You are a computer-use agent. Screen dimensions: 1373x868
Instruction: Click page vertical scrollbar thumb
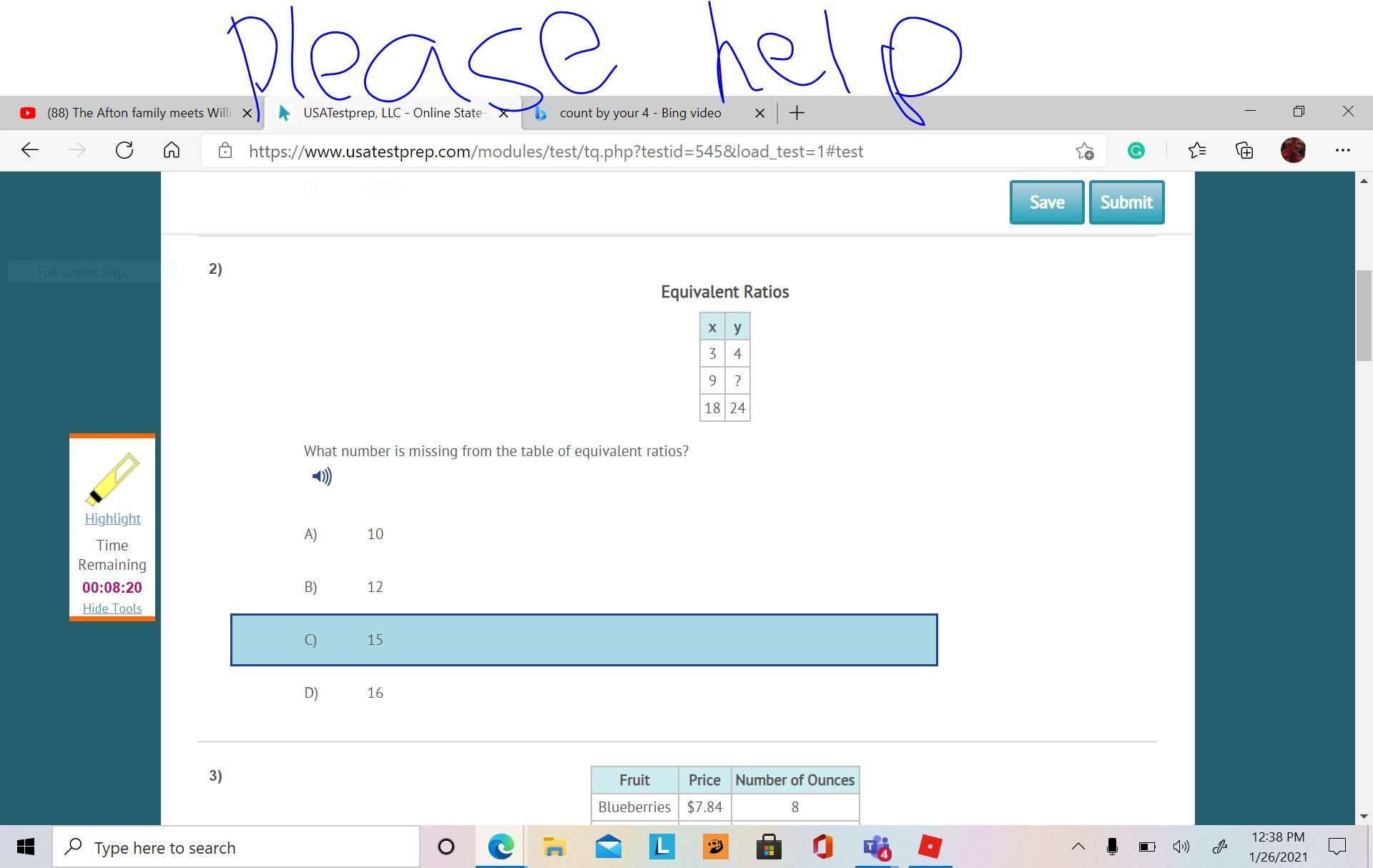click(x=1364, y=315)
